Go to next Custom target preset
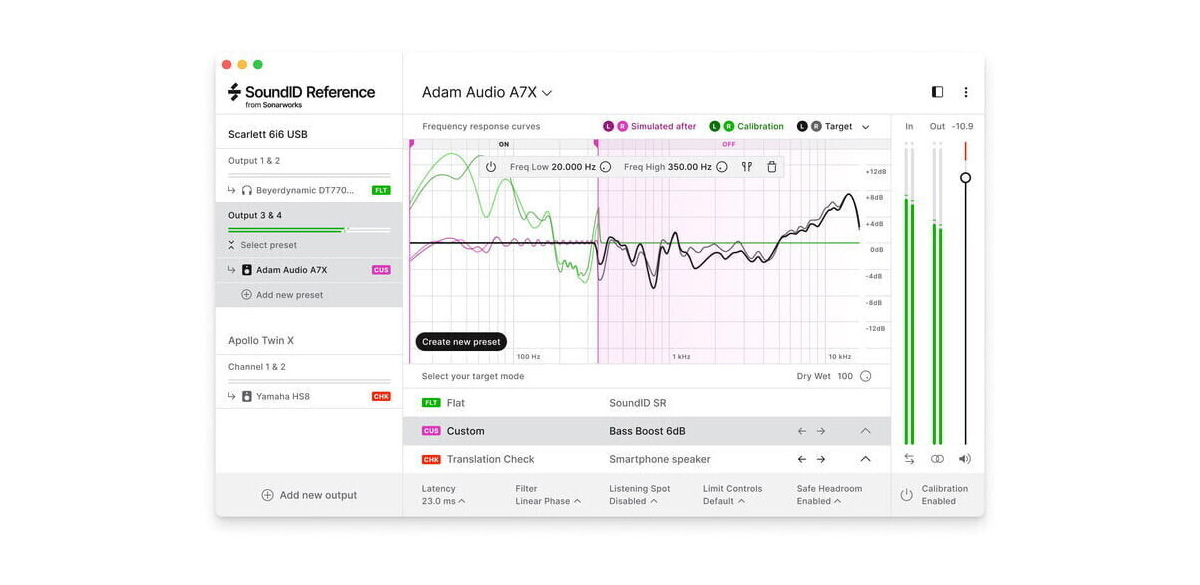The height and width of the screenshot is (585, 1200). point(821,431)
